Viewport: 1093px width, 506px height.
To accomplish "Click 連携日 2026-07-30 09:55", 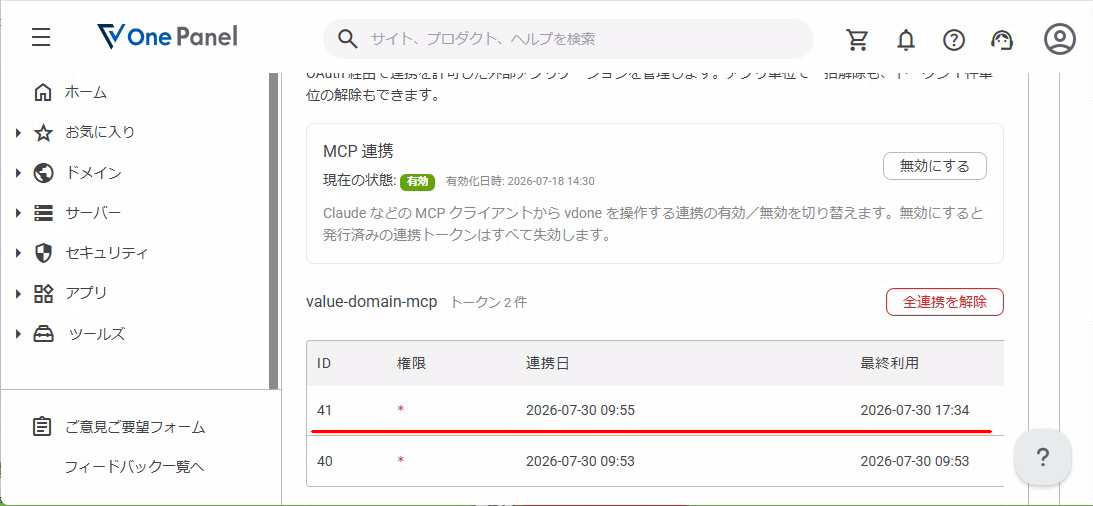I will point(580,411).
